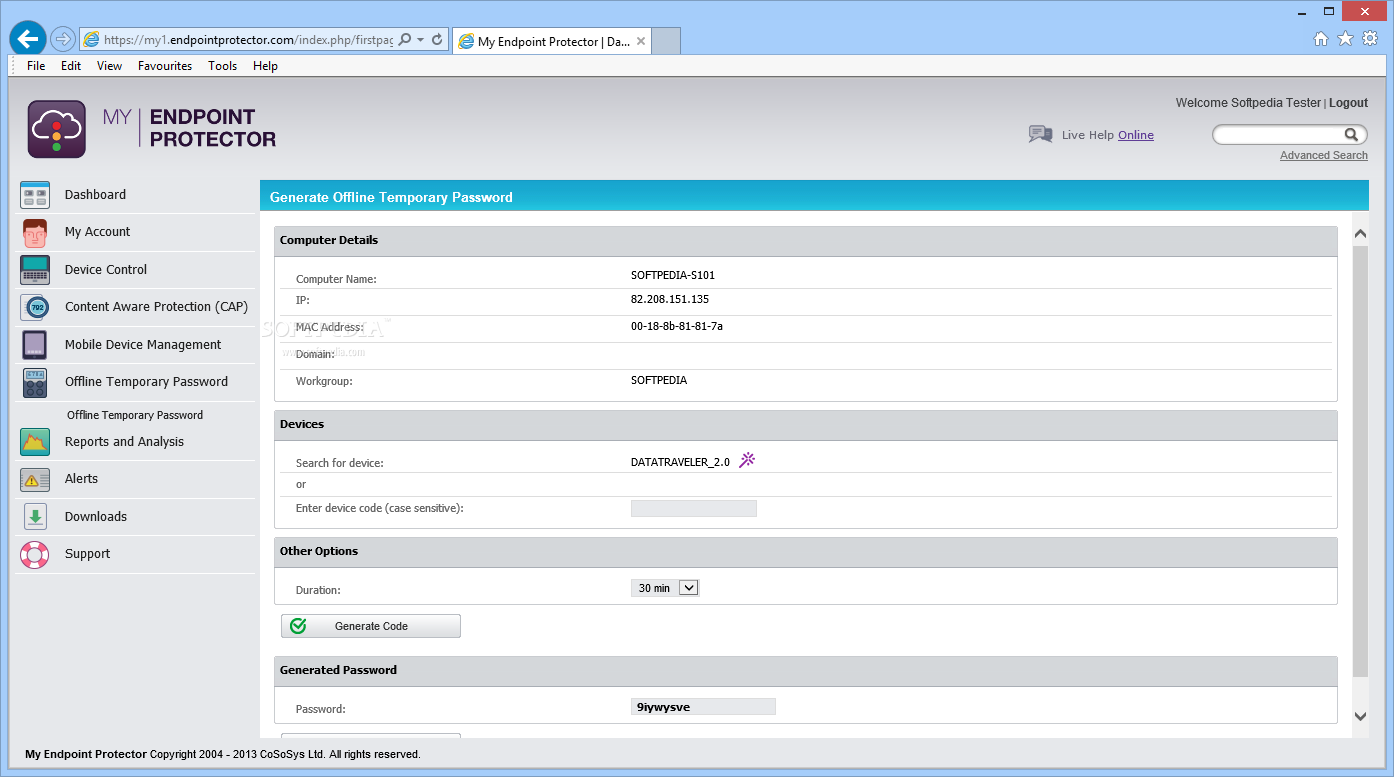Open the View menu
This screenshot has width=1394, height=777.
110,66
